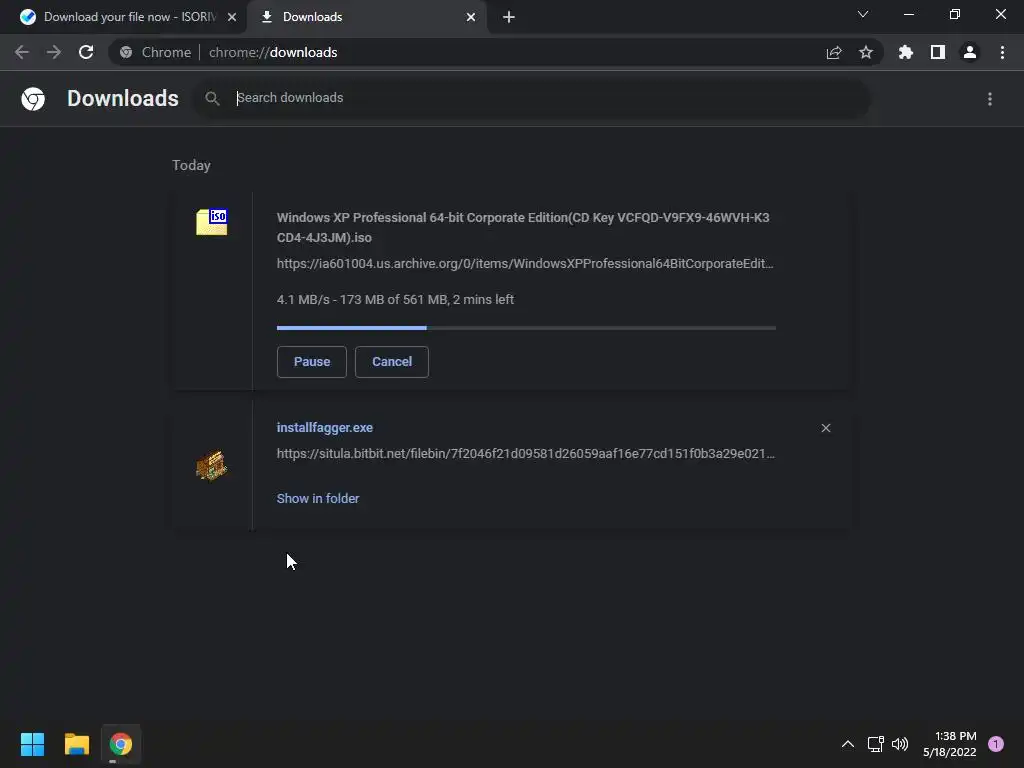The width and height of the screenshot is (1024, 768).
Task: Open the profile avatar icon
Action: click(x=970, y=52)
